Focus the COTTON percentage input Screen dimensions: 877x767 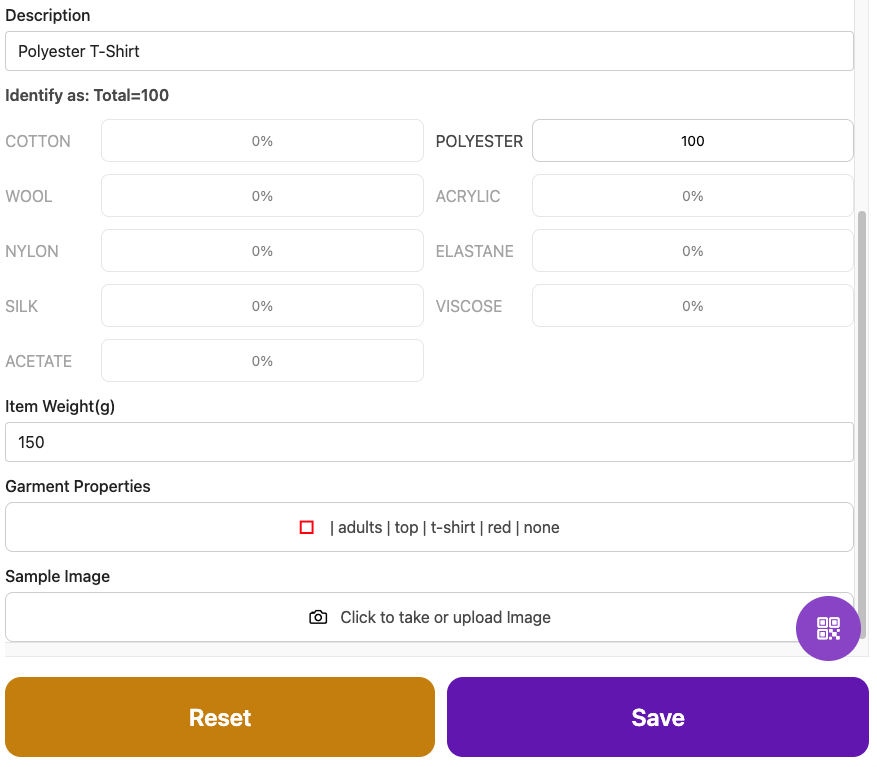pos(262,141)
